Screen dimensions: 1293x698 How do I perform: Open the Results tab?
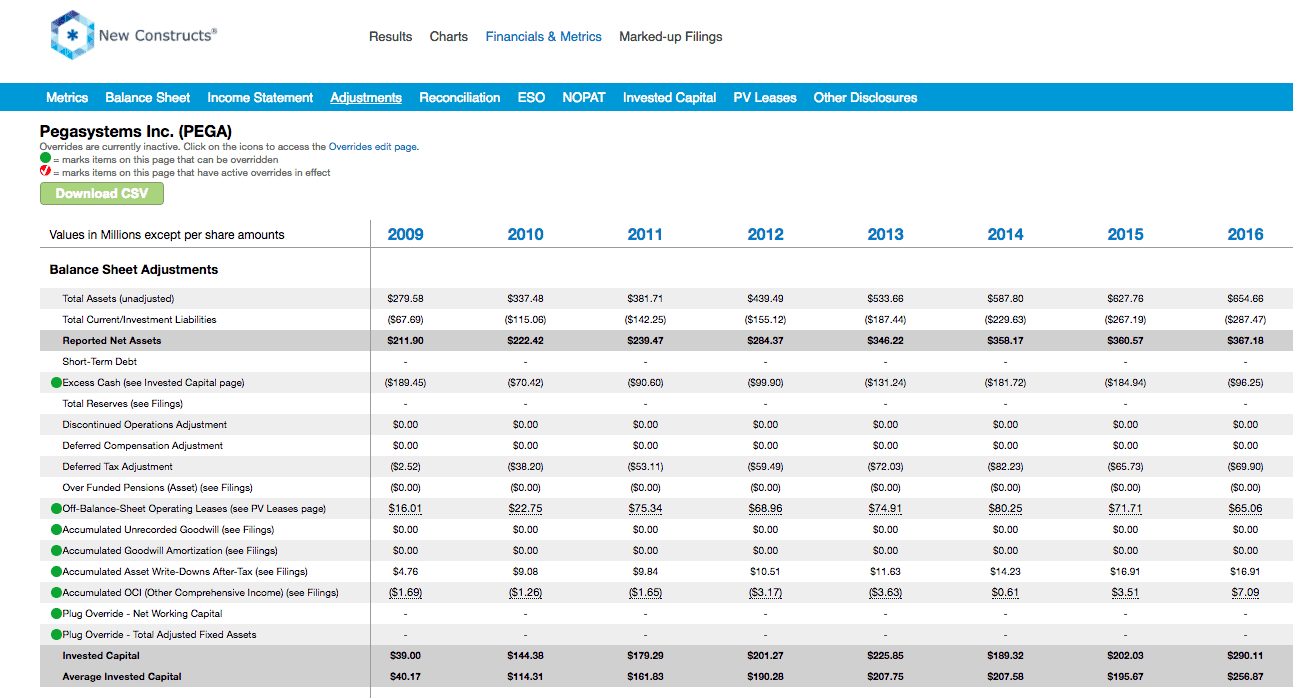(390, 37)
